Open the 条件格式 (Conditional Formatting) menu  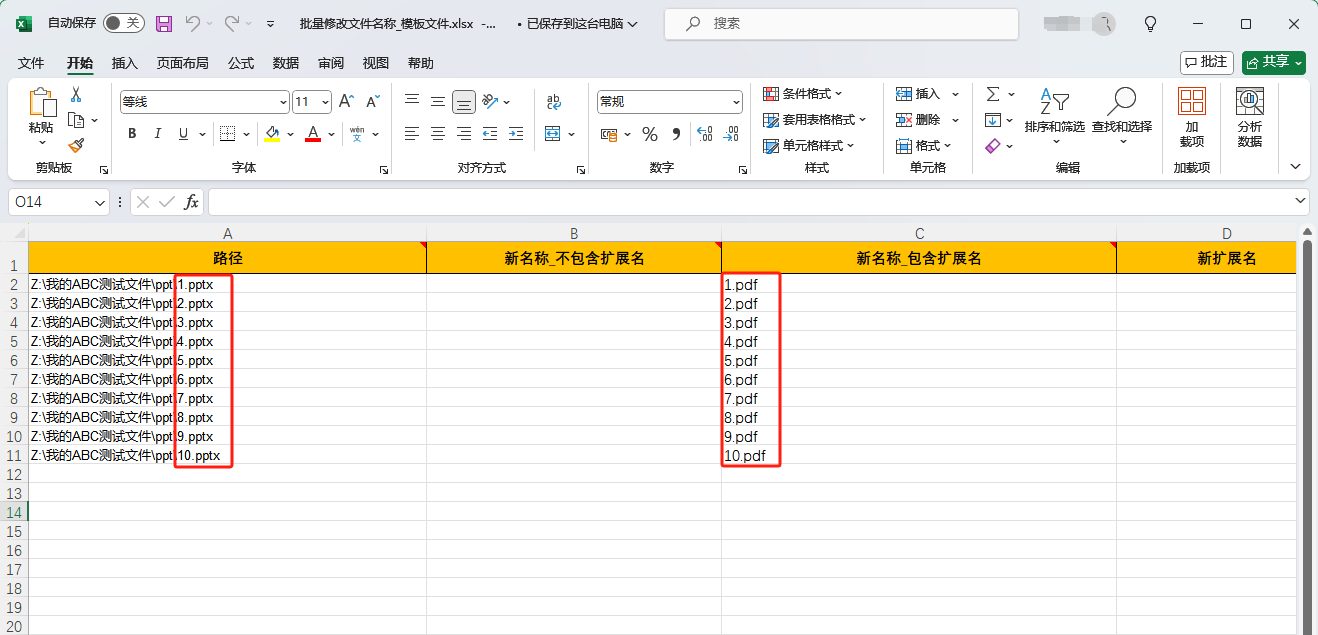click(x=806, y=93)
